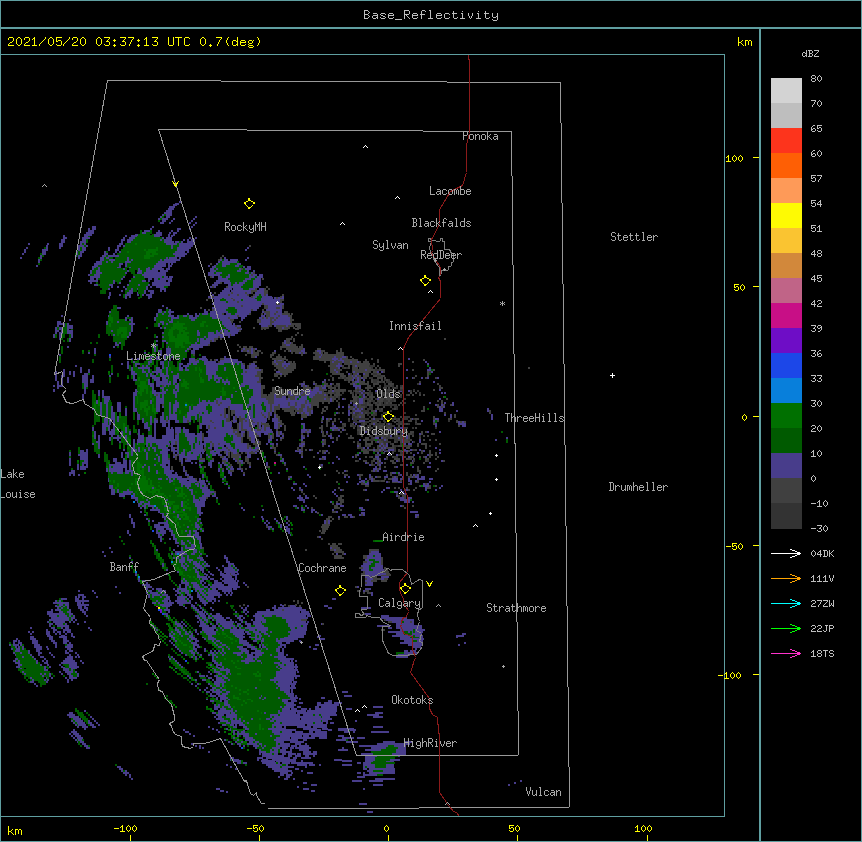Viewport: 862px width, 842px height.
Task: Click the Innisfail city label
Action: click(415, 326)
